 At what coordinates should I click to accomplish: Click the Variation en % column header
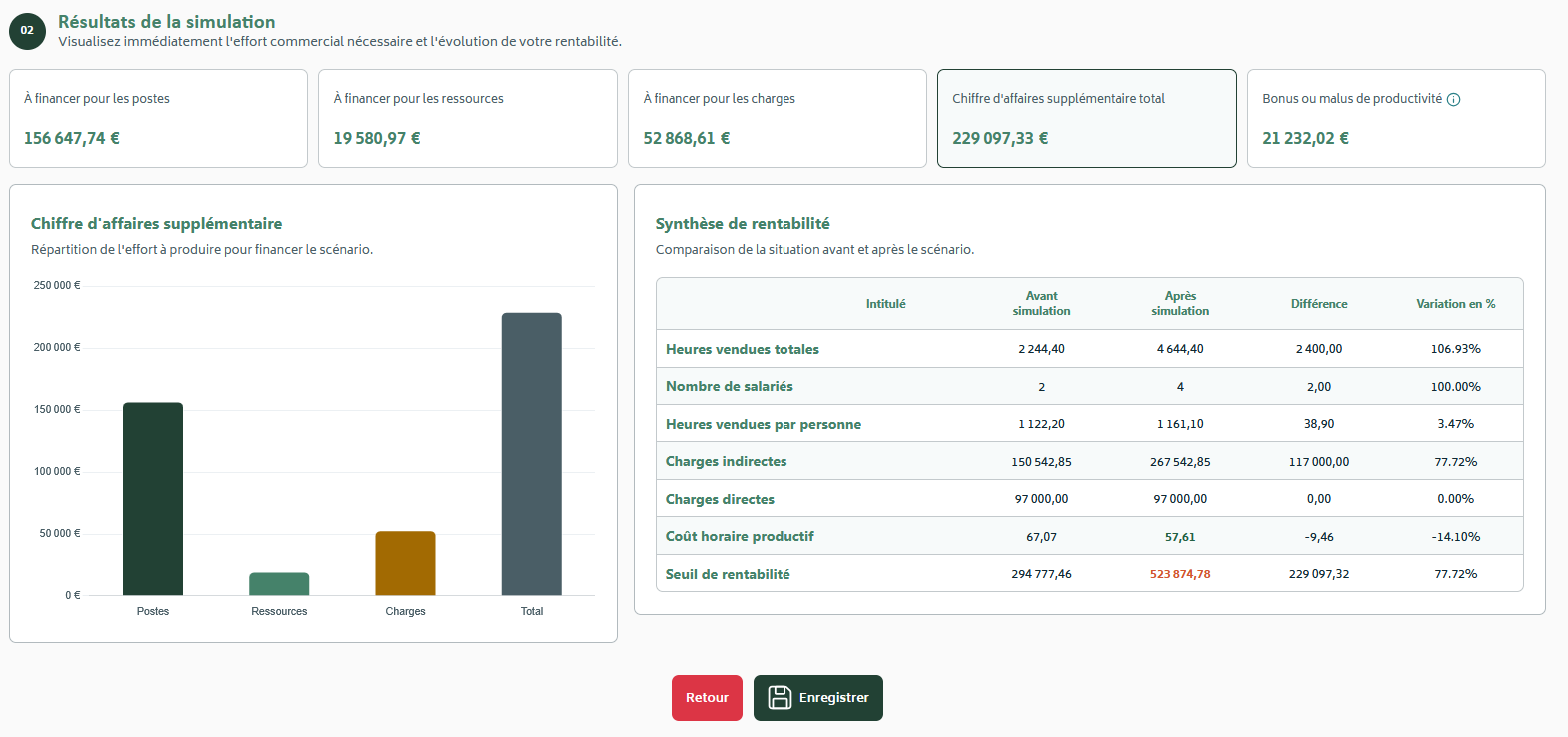[x=1455, y=304]
